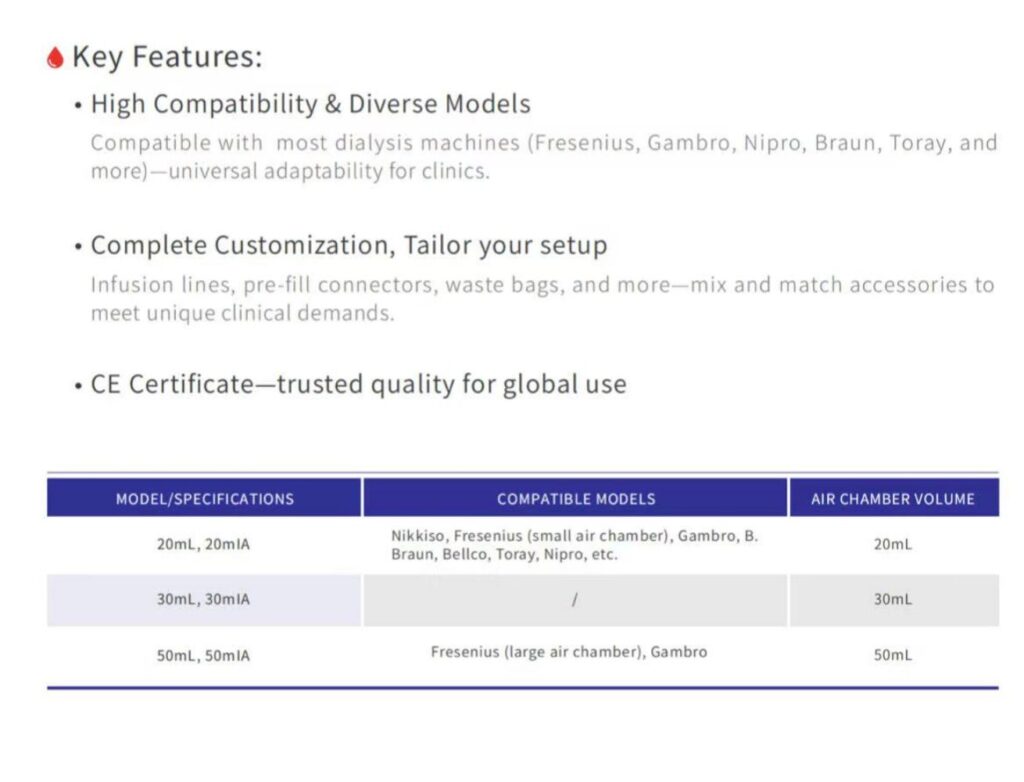The image size is (1024, 782).
Task: Select the 20mL, 20mlA model cell
Action: [x=204, y=545]
